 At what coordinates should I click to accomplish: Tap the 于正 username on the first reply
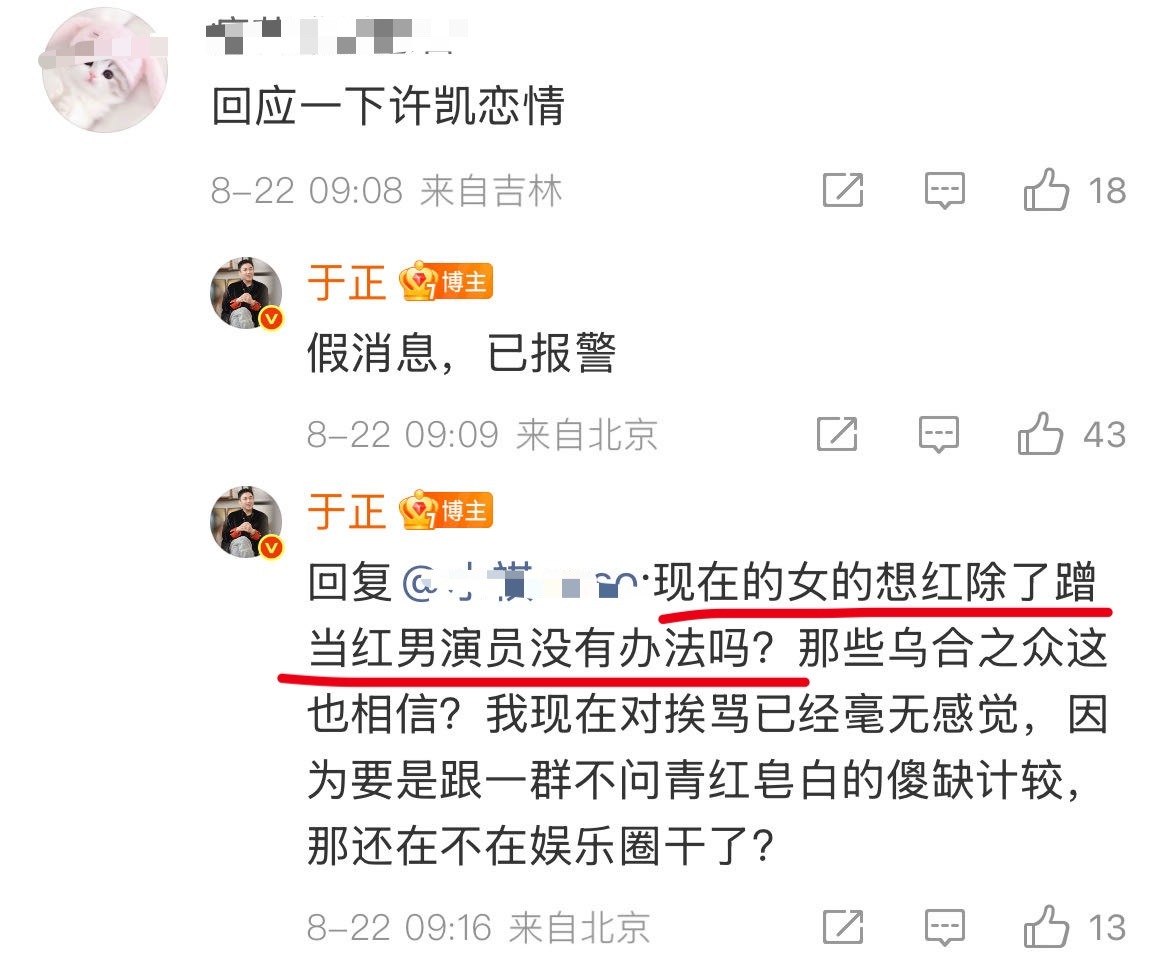pos(346,283)
